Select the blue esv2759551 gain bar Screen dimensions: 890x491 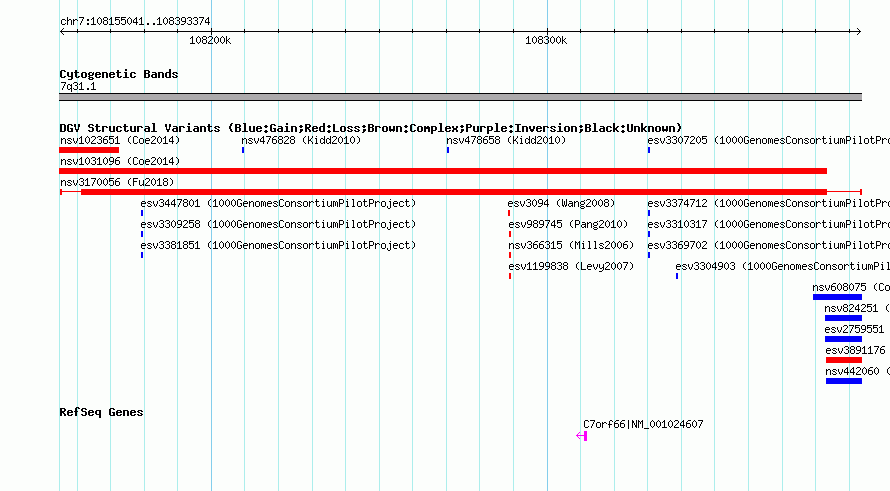(843, 339)
